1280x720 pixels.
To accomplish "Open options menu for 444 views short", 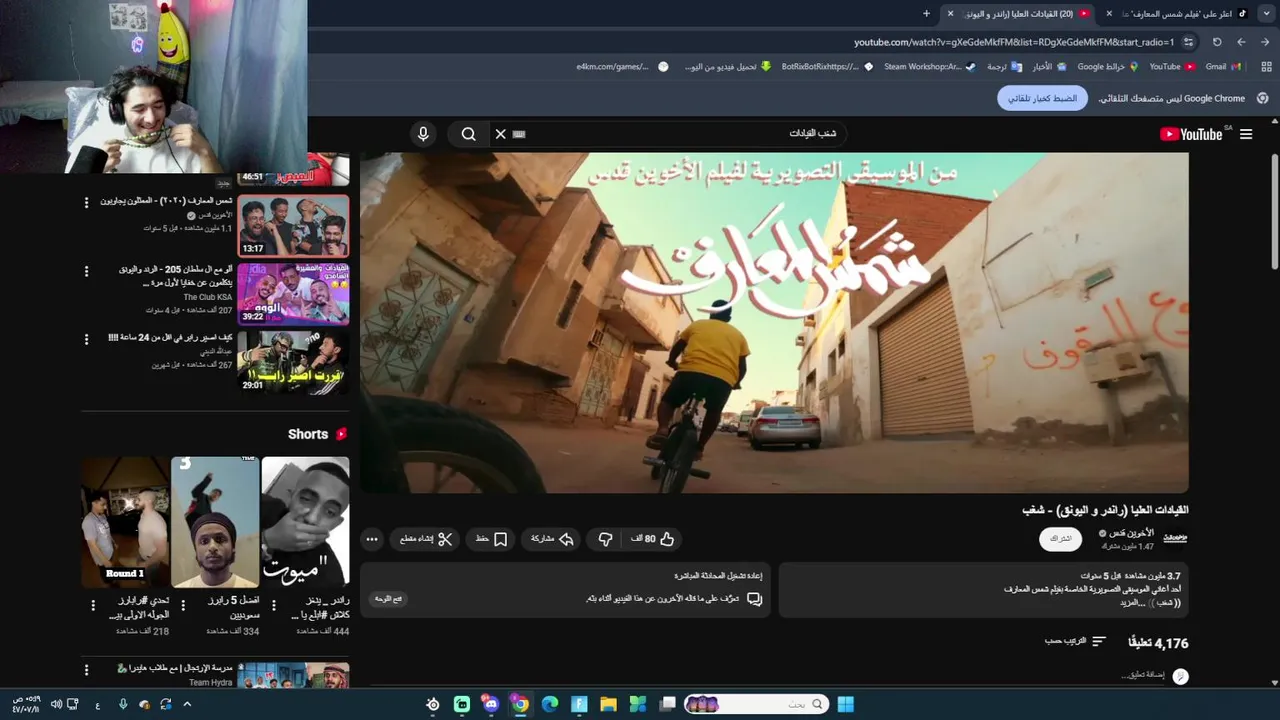I will pyautogui.click(x=272, y=605).
